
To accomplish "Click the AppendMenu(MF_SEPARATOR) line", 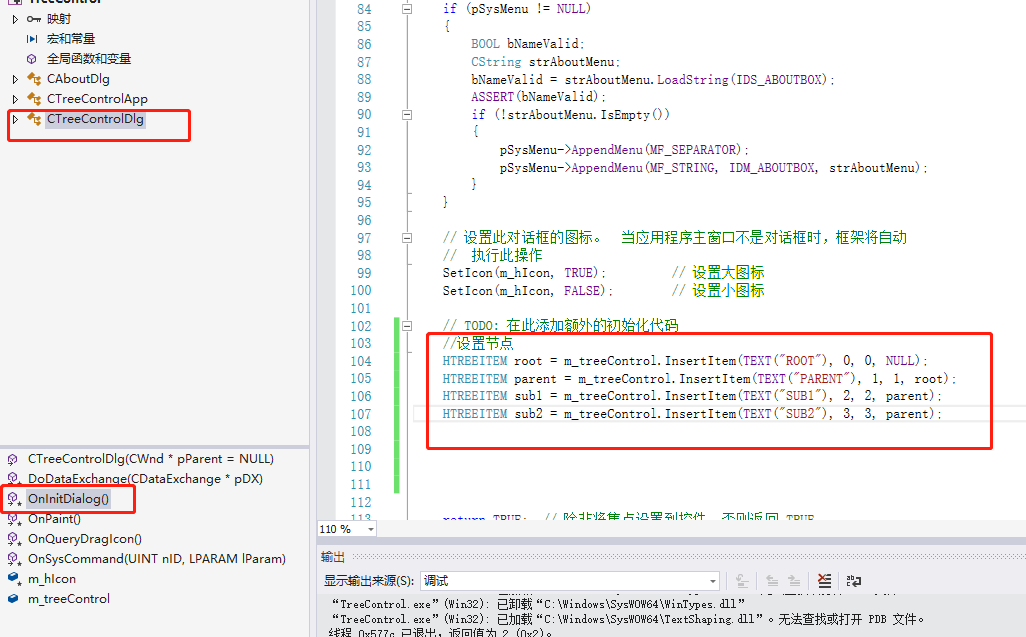I will click(624, 150).
